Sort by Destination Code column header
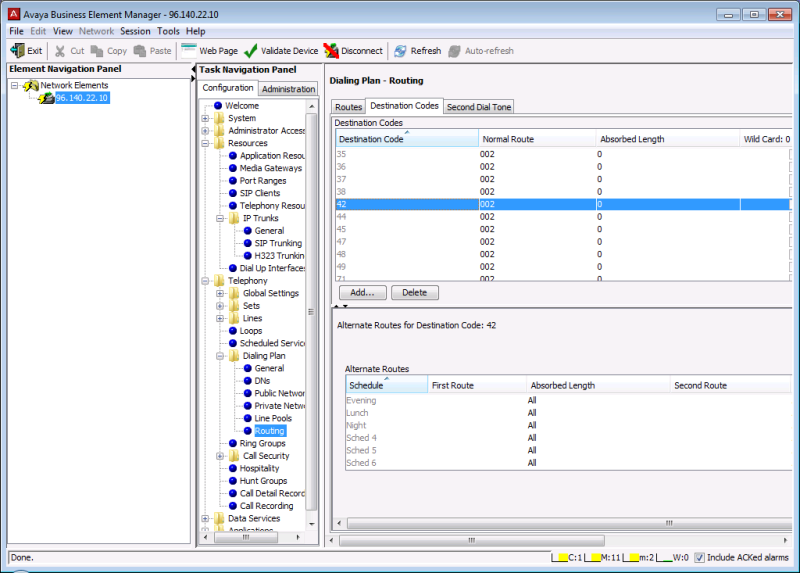Image resolution: width=800 pixels, height=573 pixels. 407,139
